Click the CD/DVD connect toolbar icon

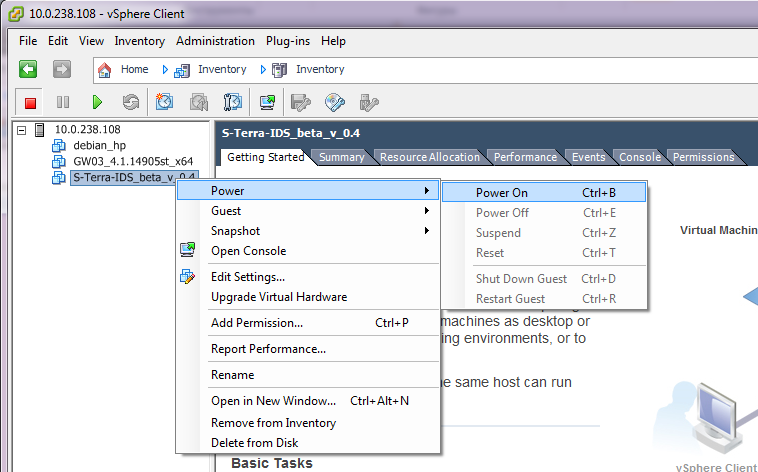pos(335,102)
